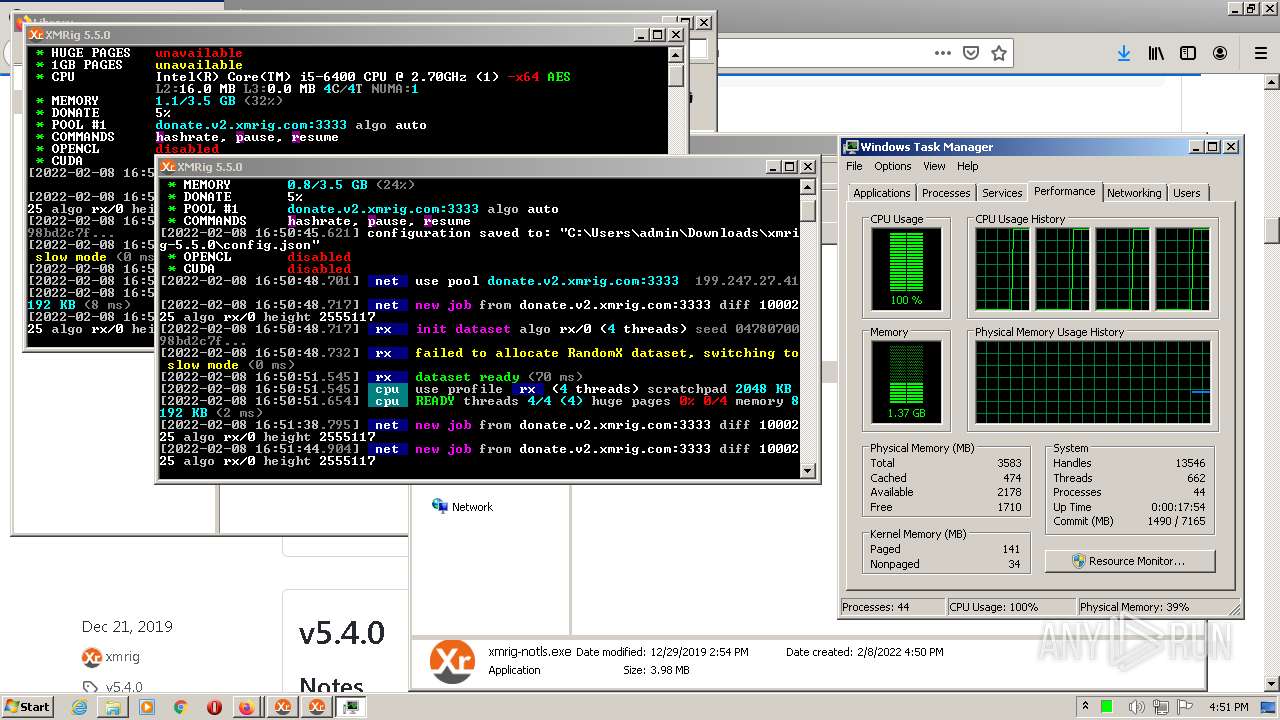Click green Task Manager CPU tray icon

(1105, 707)
